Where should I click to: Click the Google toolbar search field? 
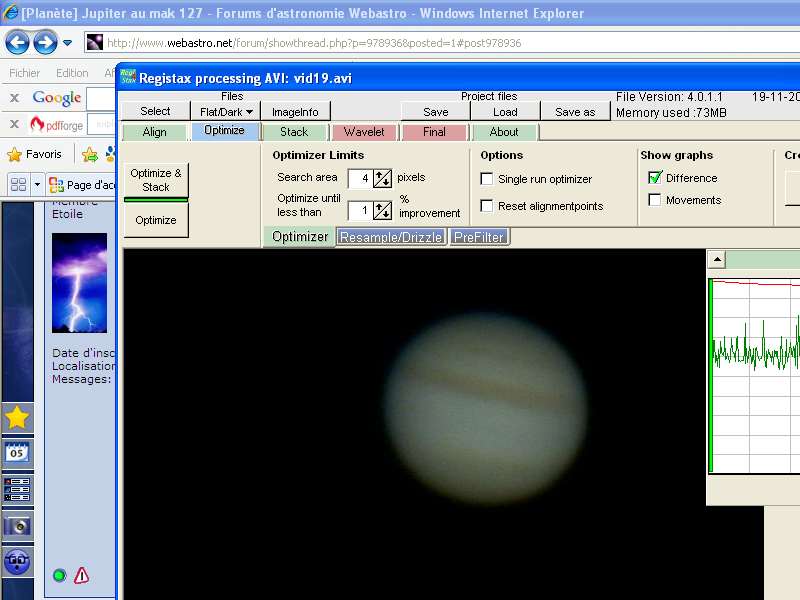pos(101,98)
